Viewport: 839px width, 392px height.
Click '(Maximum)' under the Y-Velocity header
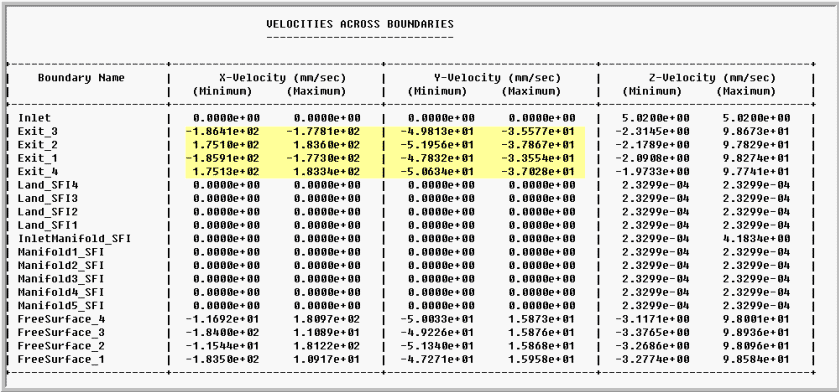tap(531, 91)
